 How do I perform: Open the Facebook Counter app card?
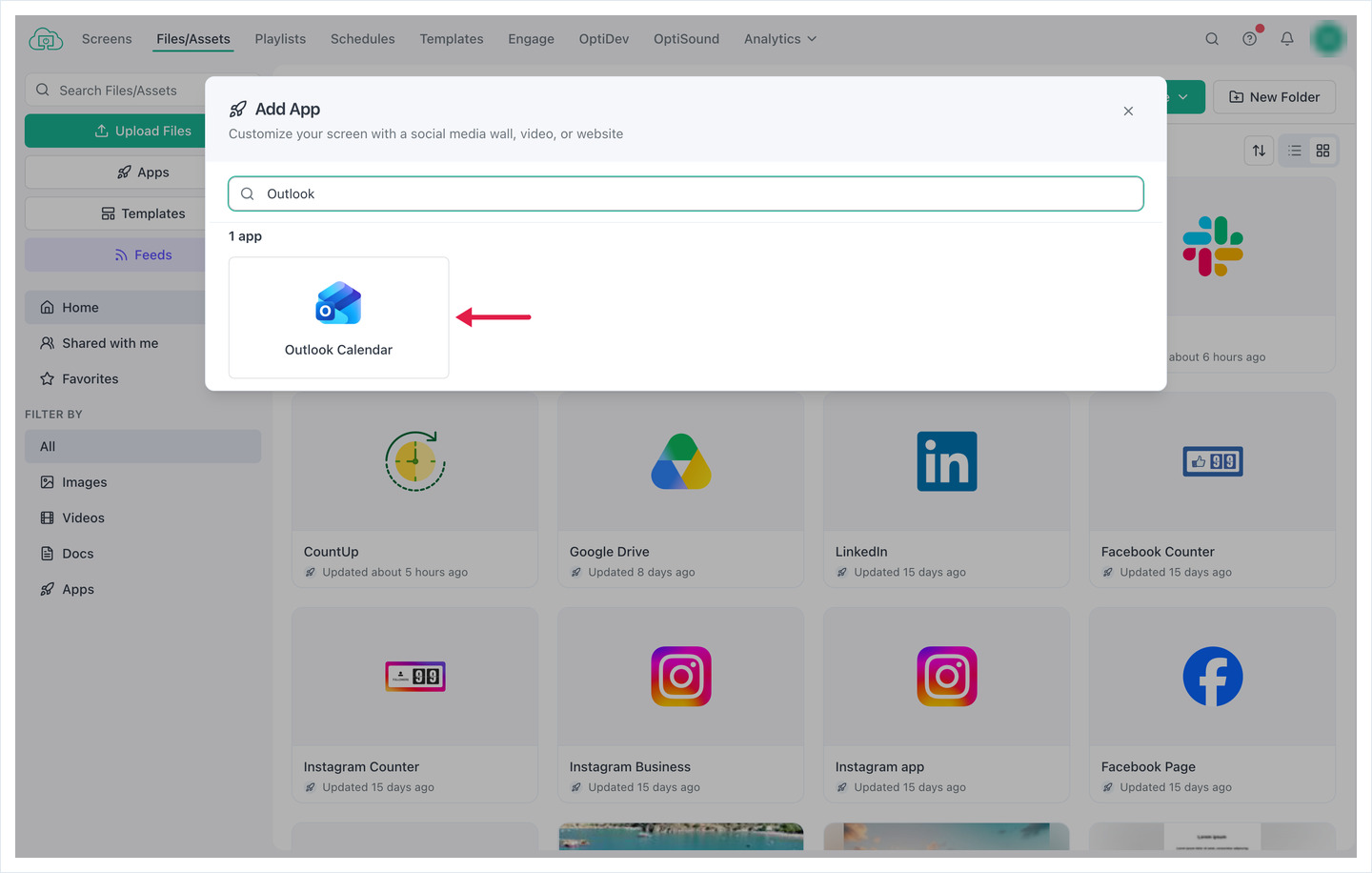pyautogui.click(x=1212, y=490)
